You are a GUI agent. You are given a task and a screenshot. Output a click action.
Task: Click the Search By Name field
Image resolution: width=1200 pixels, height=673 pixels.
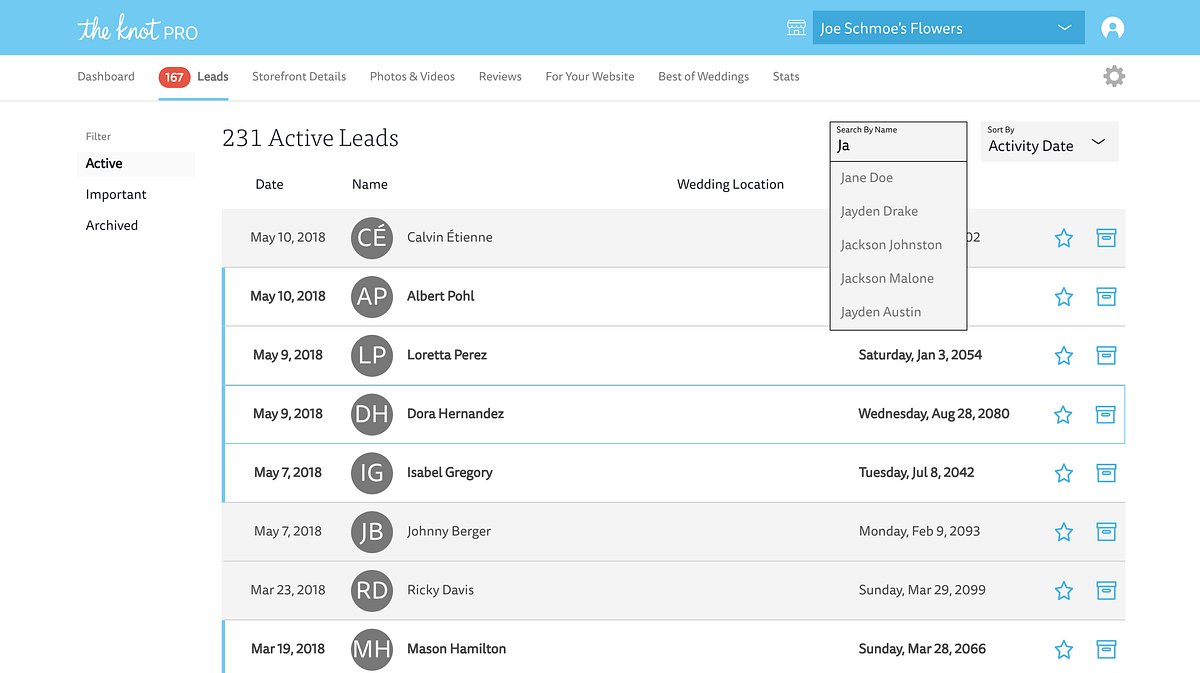(x=898, y=142)
